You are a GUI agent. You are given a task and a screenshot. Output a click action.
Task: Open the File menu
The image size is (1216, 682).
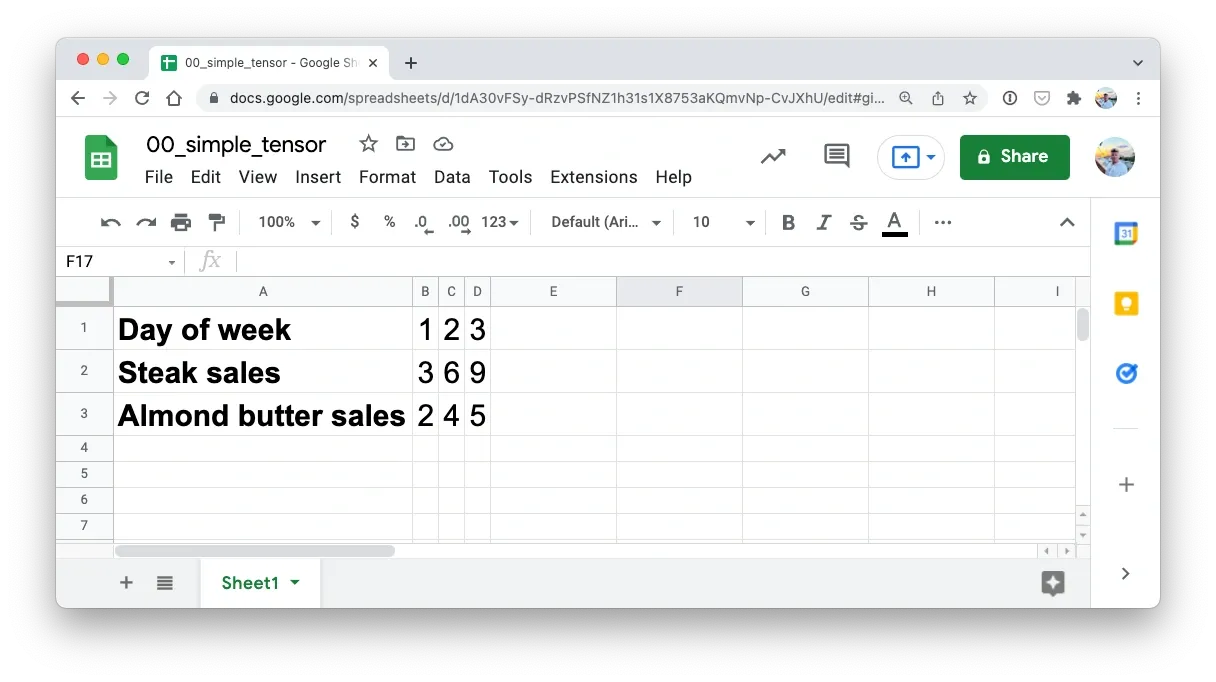159,177
